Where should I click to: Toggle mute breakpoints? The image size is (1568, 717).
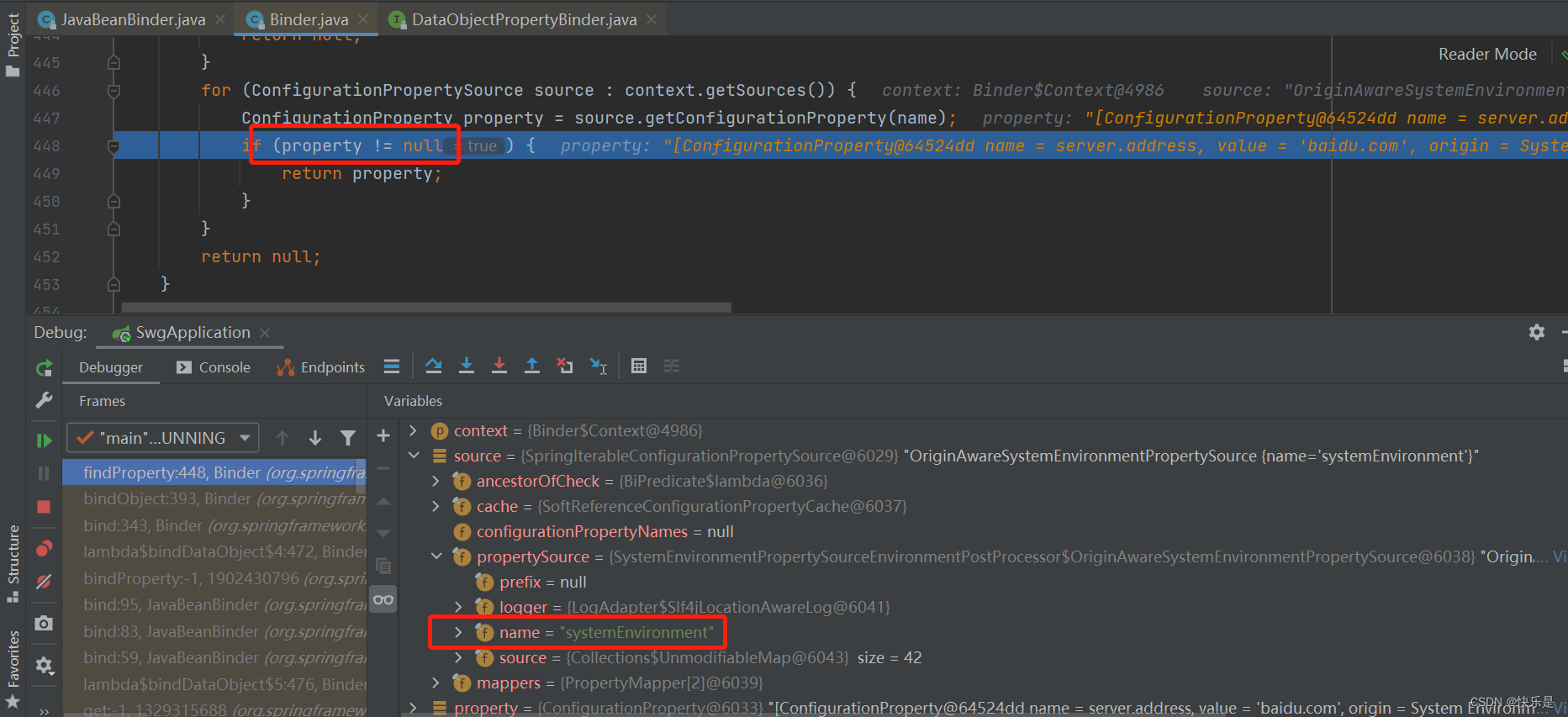[45, 582]
